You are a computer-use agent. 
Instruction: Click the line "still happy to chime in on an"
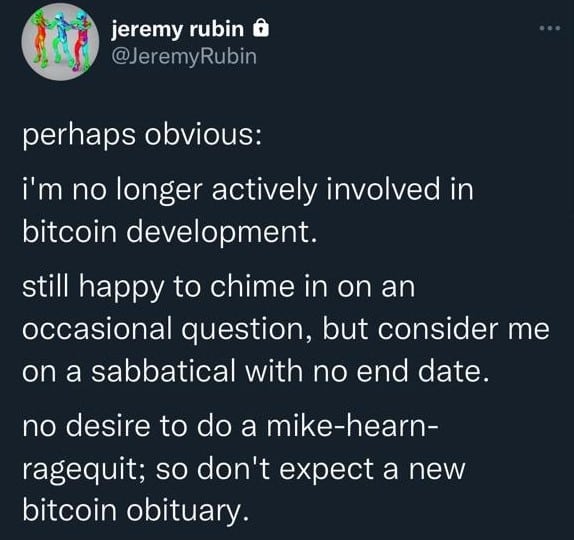(219, 288)
